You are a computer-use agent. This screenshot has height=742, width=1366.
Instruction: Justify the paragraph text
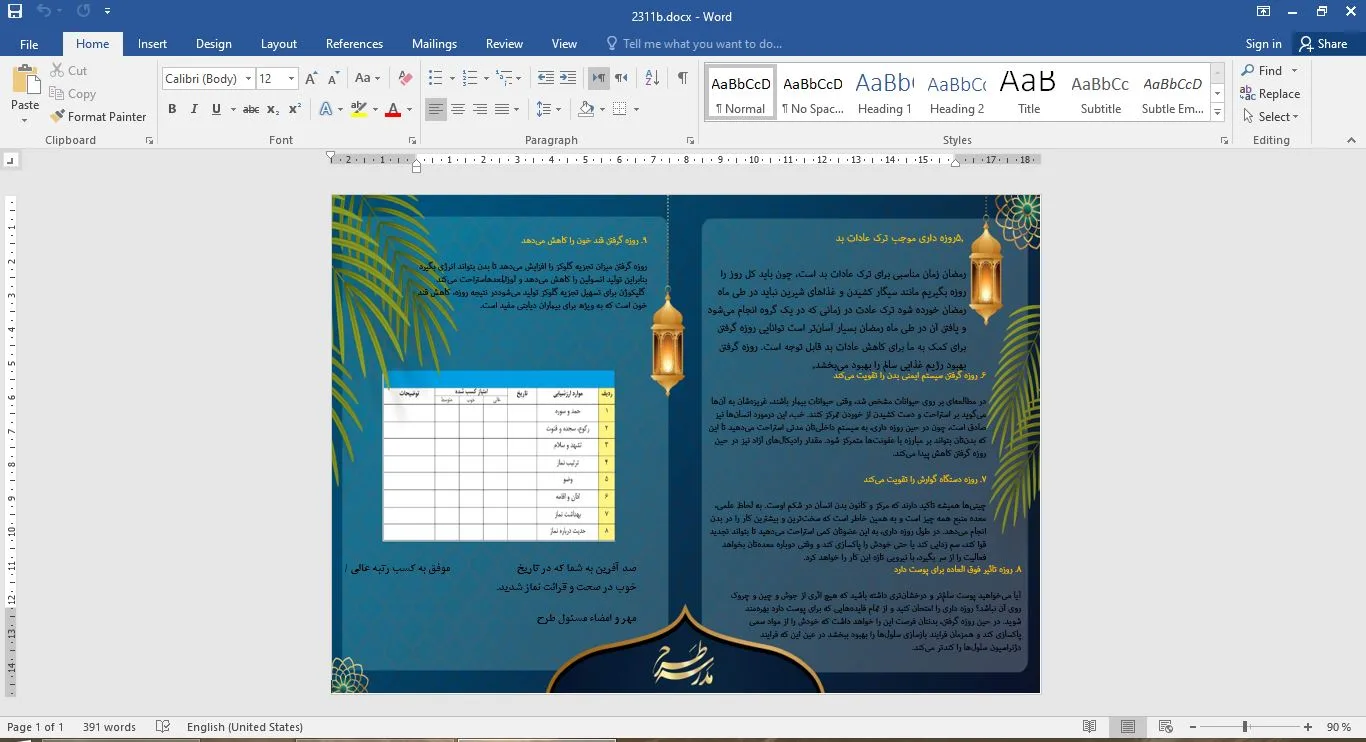pos(502,109)
